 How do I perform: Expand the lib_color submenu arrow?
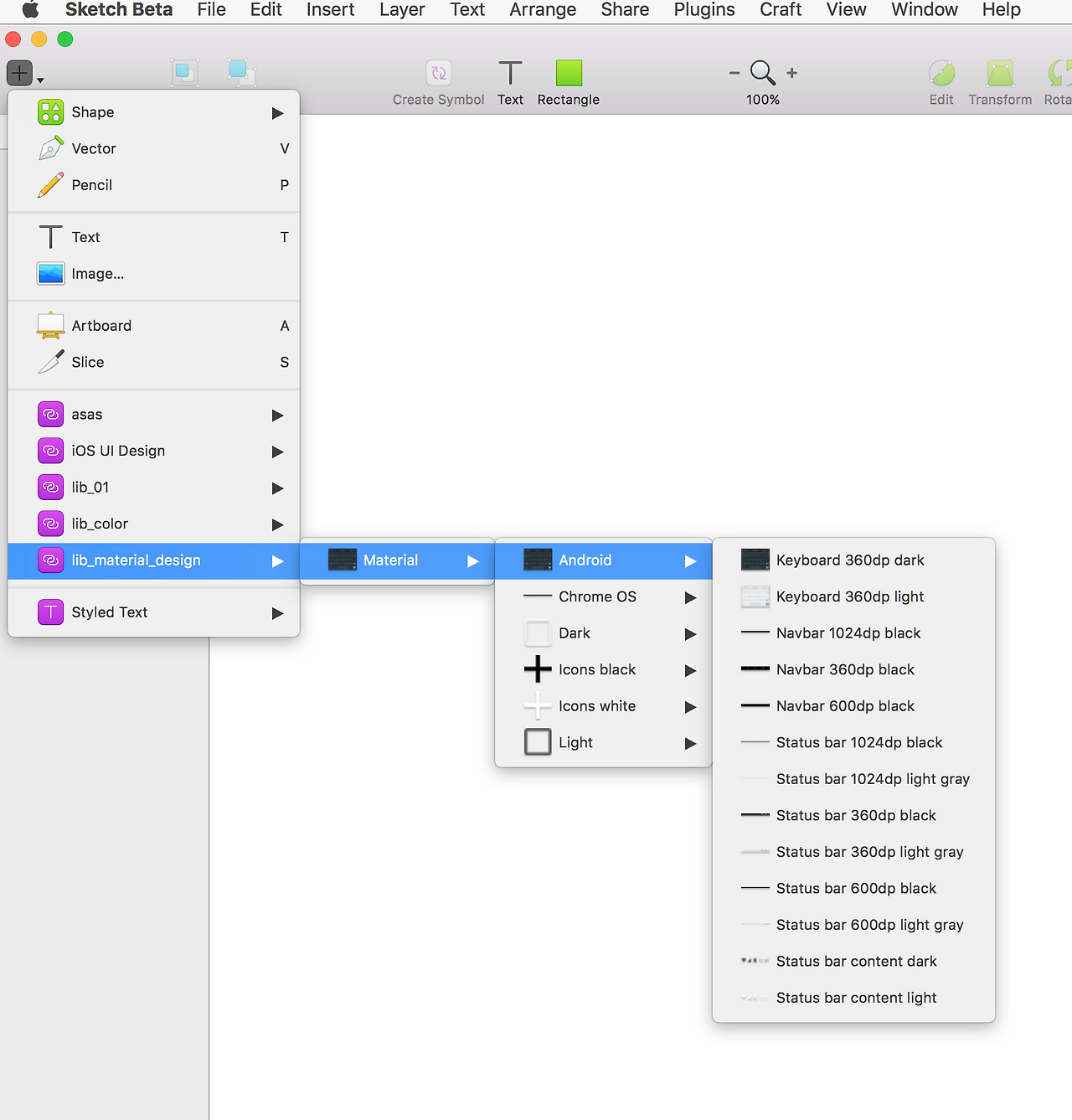277,524
